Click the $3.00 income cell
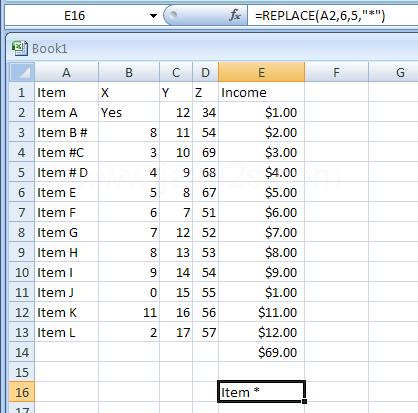This screenshot has width=418, height=413. pyautogui.click(x=262, y=152)
